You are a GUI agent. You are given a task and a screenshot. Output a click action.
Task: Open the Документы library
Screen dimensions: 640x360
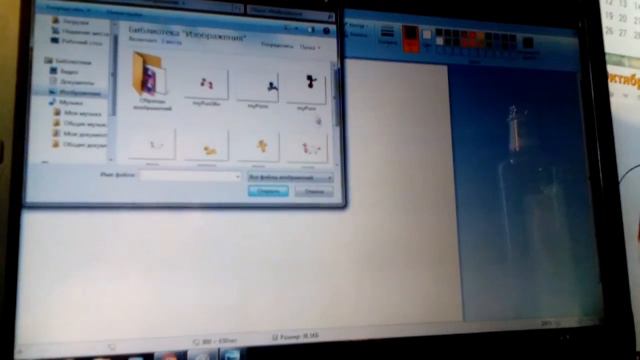point(72,82)
